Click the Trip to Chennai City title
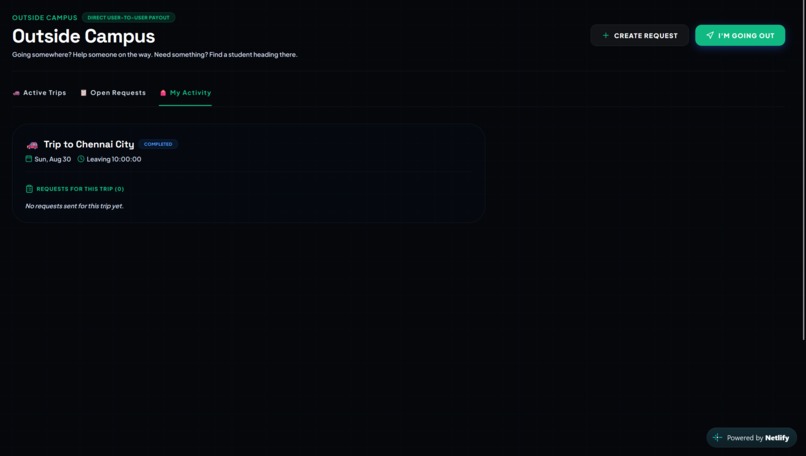The height and width of the screenshot is (456, 806). pos(89,144)
